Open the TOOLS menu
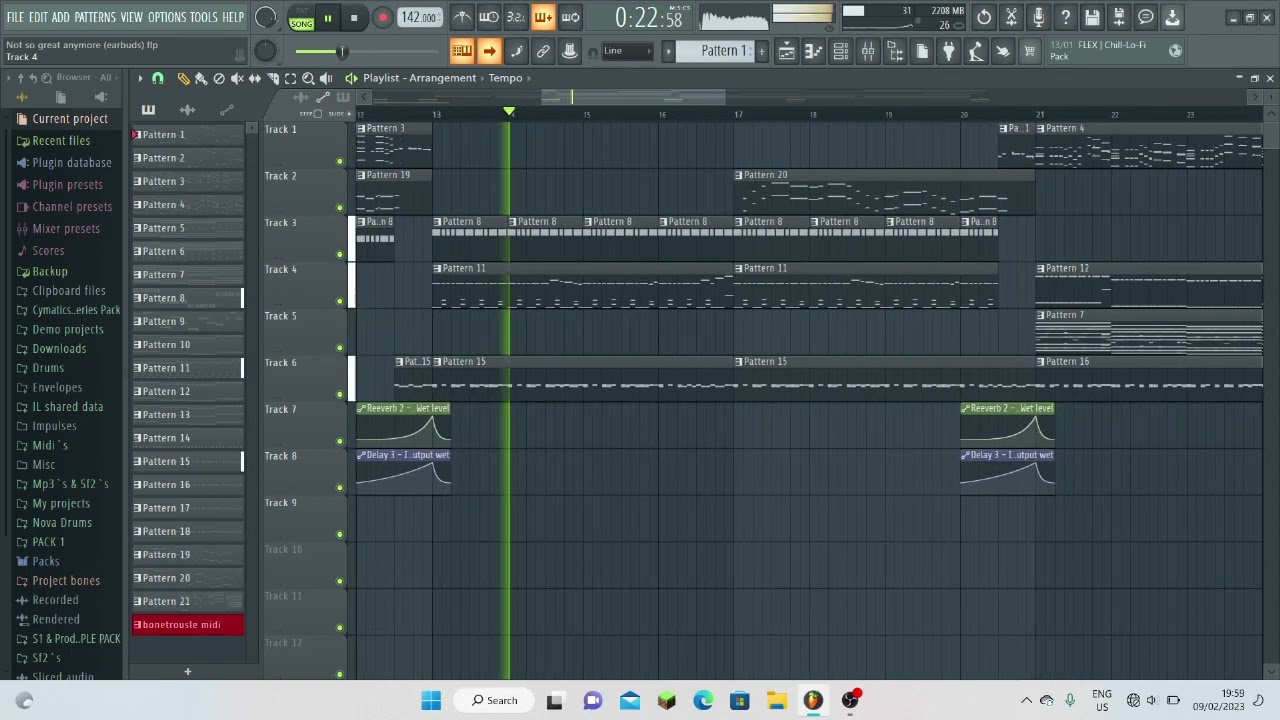The height and width of the screenshot is (720, 1280). pos(203,17)
